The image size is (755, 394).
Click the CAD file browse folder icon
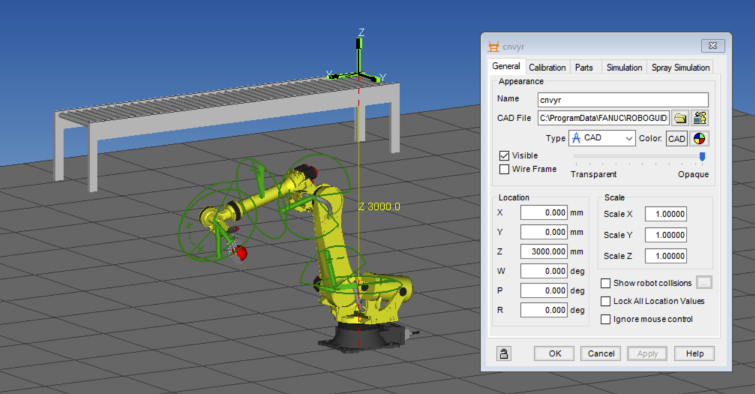coord(680,118)
